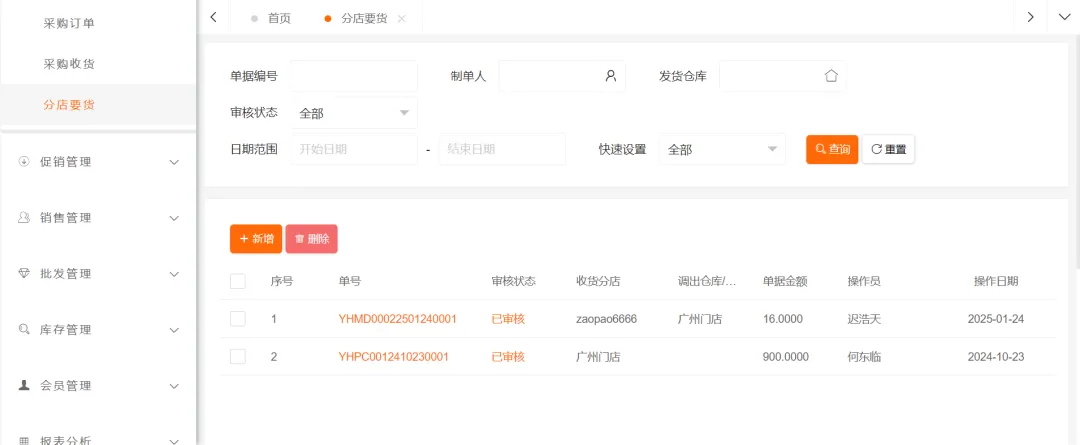This screenshot has height=445, width=1080.
Task: Click the 已审核 status in row 2
Action: tap(508, 357)
